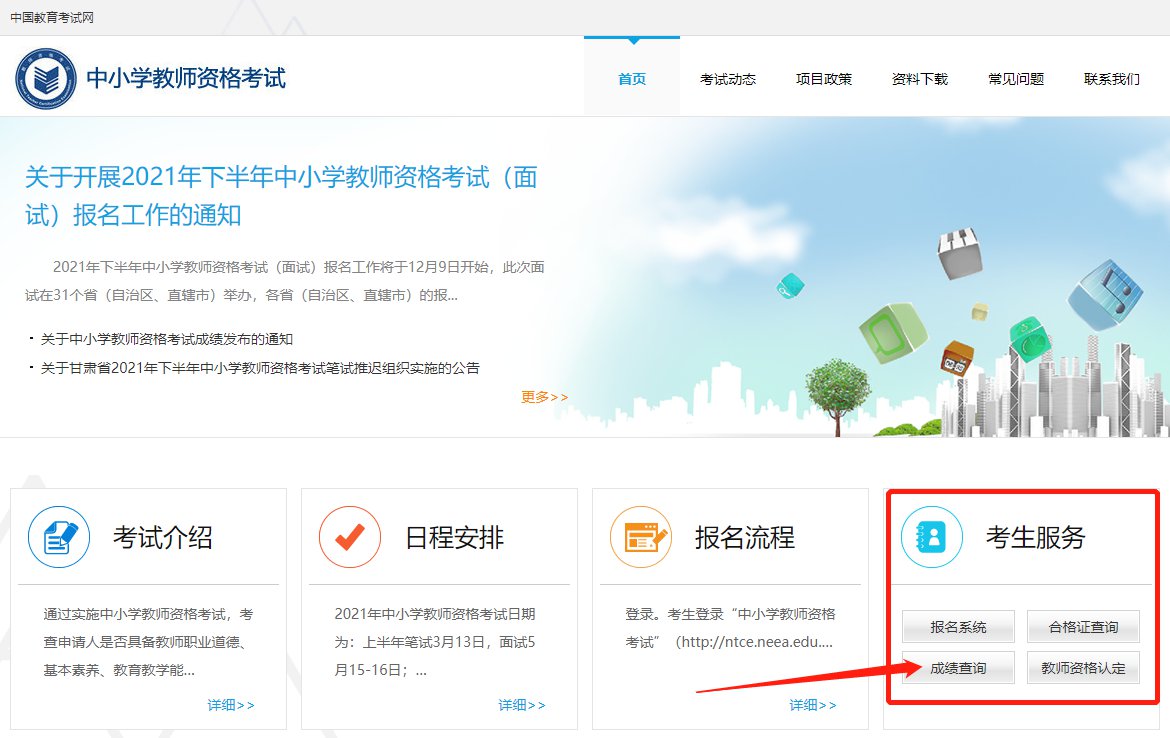Go to 考试动态 in the menu
Viewport: 1170px width, 738px height.
pos(728,79)
